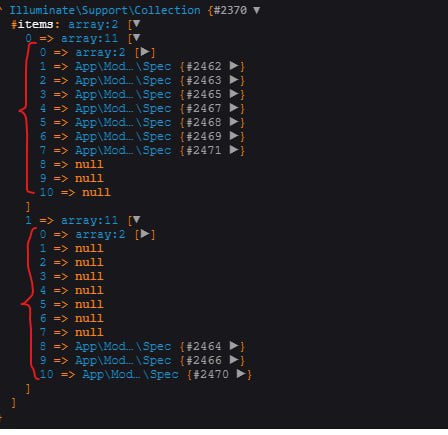This screenshot has width=448, height=435.
Task: Collapse the #items array:2 arrow
Action: 136,24
